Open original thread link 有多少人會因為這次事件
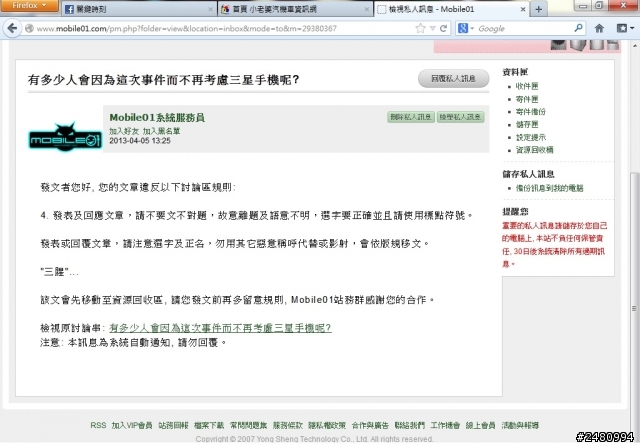 click(x=220, y=328)
